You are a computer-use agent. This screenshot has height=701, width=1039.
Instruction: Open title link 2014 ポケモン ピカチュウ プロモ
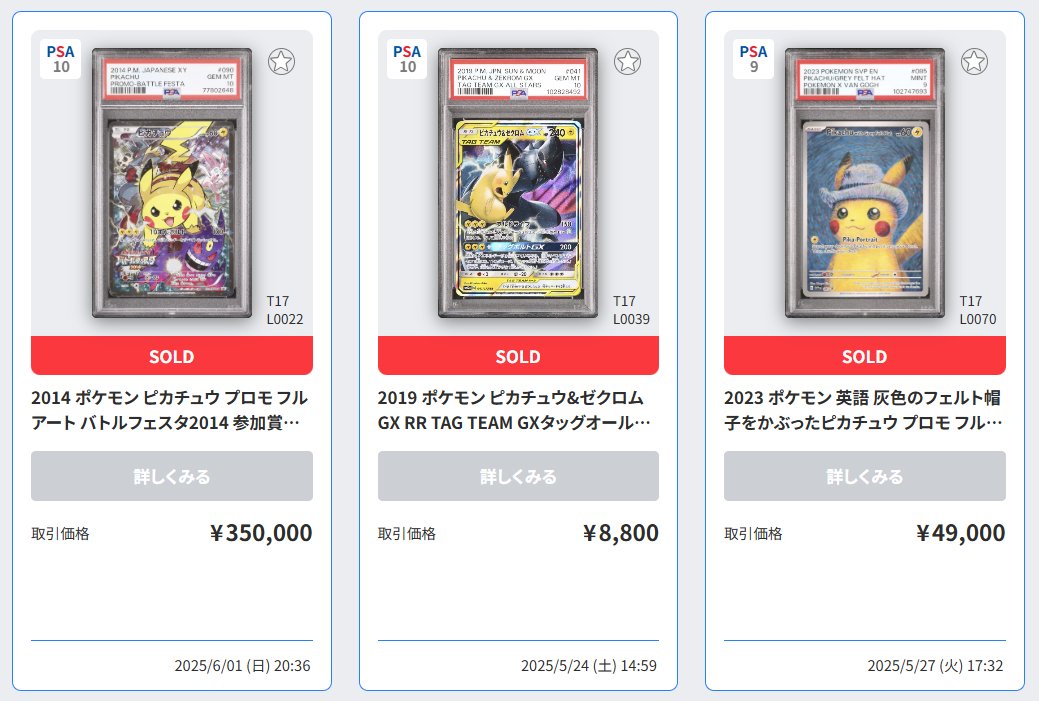click(x=170, y=409)
